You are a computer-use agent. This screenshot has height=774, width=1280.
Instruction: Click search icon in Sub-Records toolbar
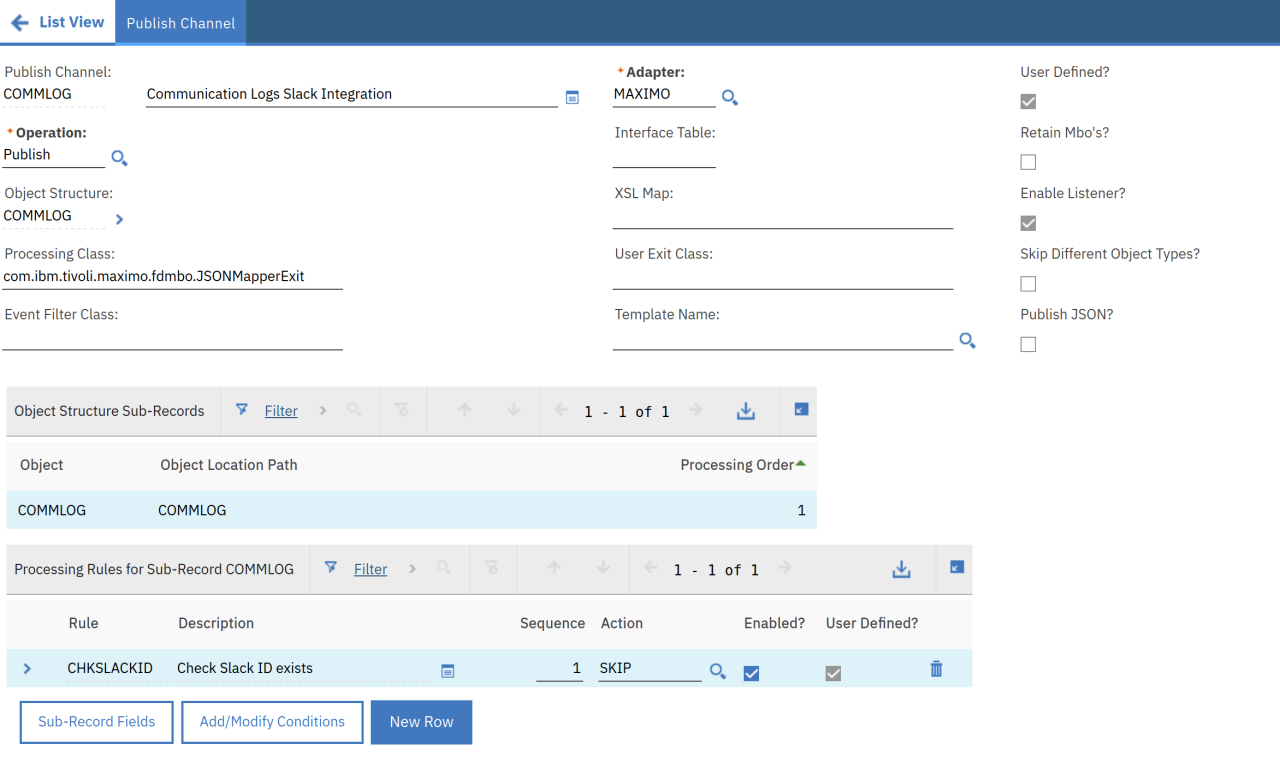point(354,410)
